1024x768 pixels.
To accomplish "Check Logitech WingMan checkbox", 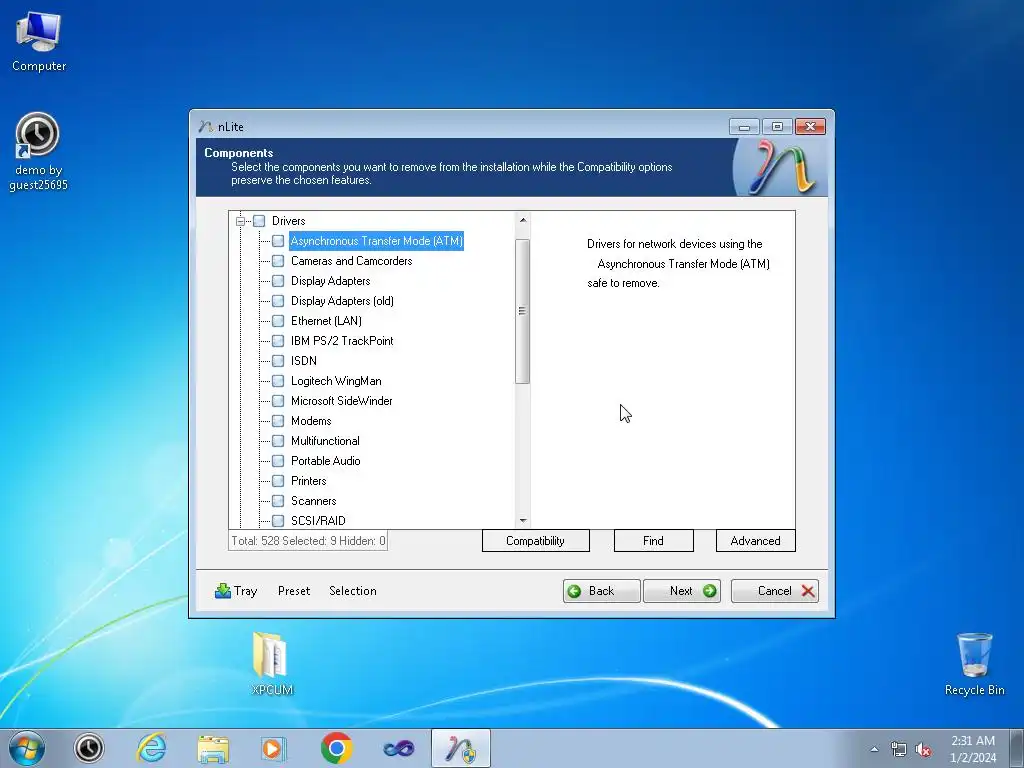I will [278, 381].
